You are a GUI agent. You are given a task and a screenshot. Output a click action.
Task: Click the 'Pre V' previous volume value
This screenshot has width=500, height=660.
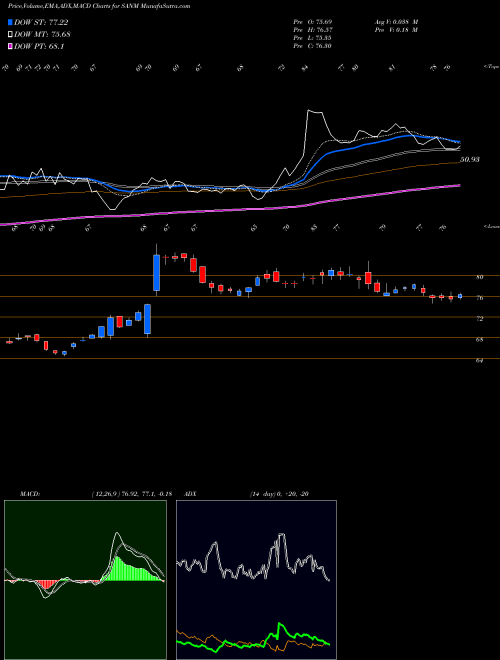click(x=398, y=30)
